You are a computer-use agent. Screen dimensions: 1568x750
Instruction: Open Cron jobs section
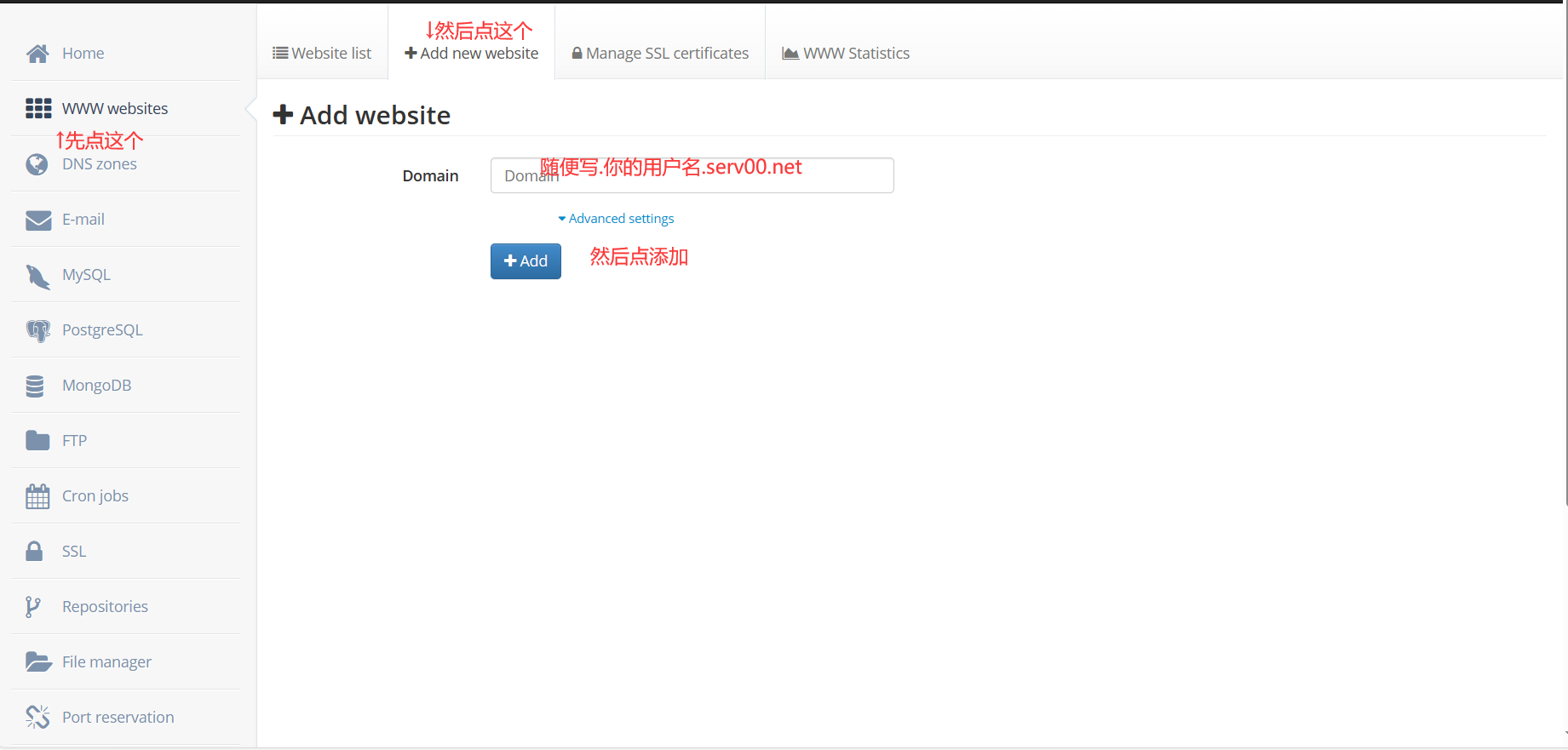126,495
